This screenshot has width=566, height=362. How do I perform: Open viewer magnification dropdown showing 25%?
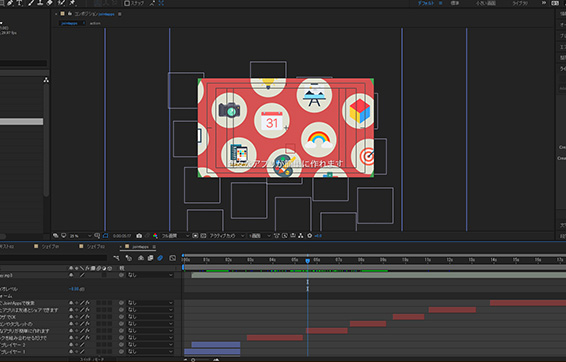click(80, 236)
